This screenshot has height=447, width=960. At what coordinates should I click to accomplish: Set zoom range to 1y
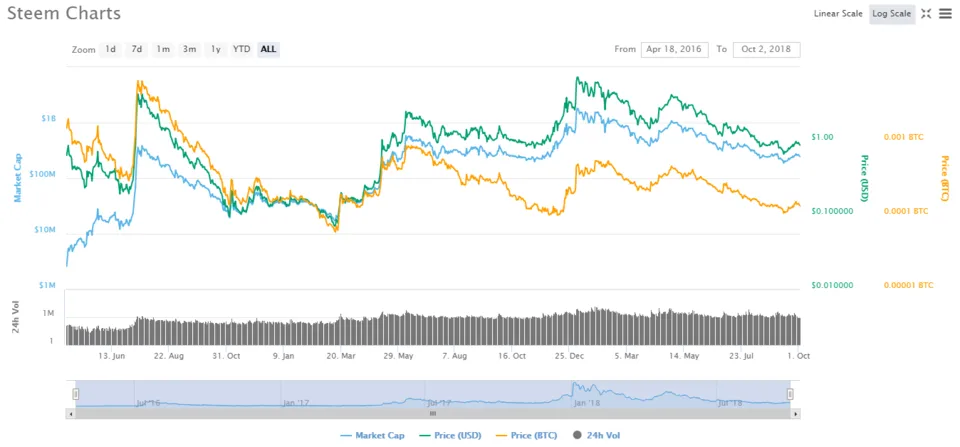tap(216, 49)
